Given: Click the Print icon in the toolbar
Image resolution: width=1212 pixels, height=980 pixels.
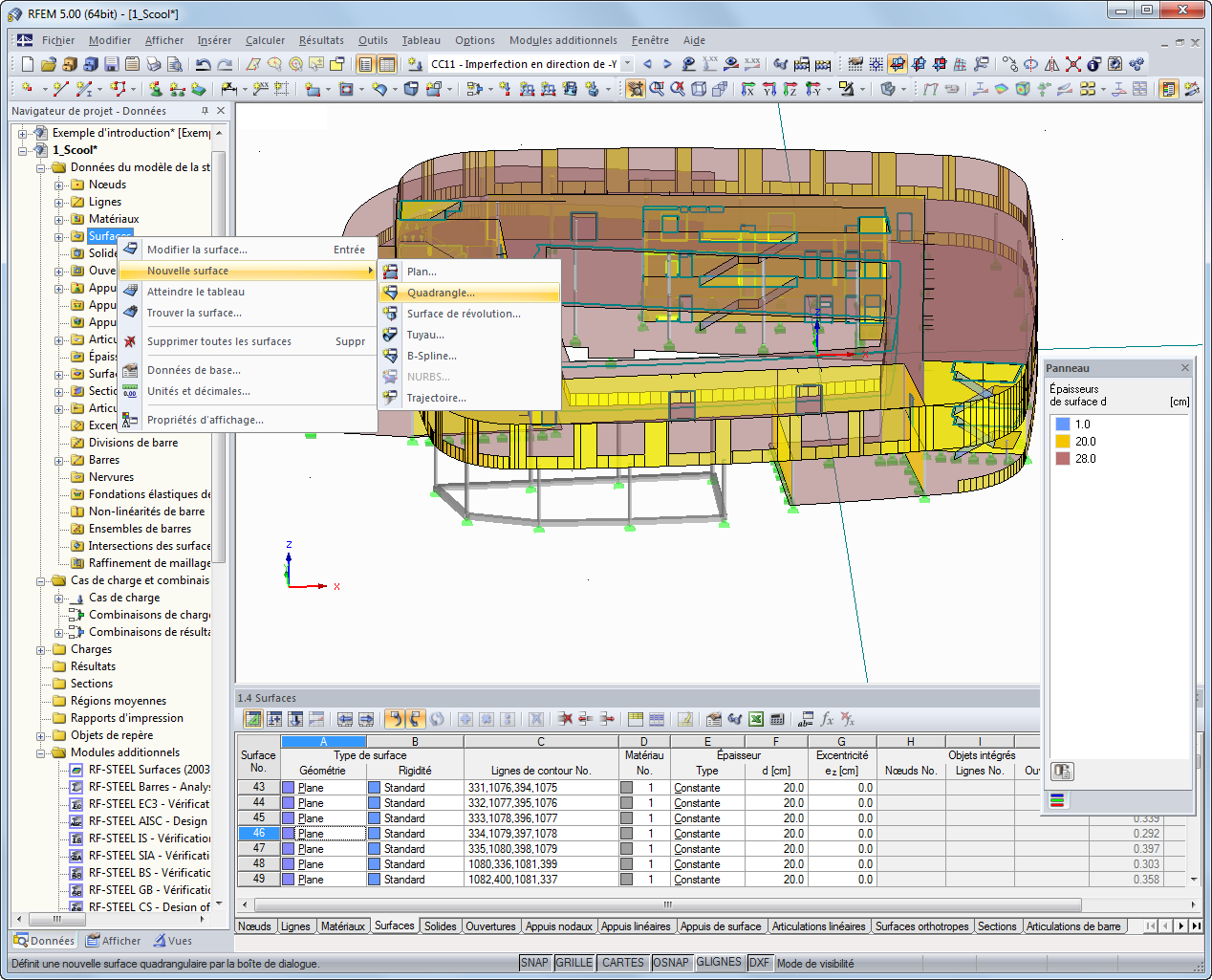Looking at the screenshot, I should tap(154, 64).
